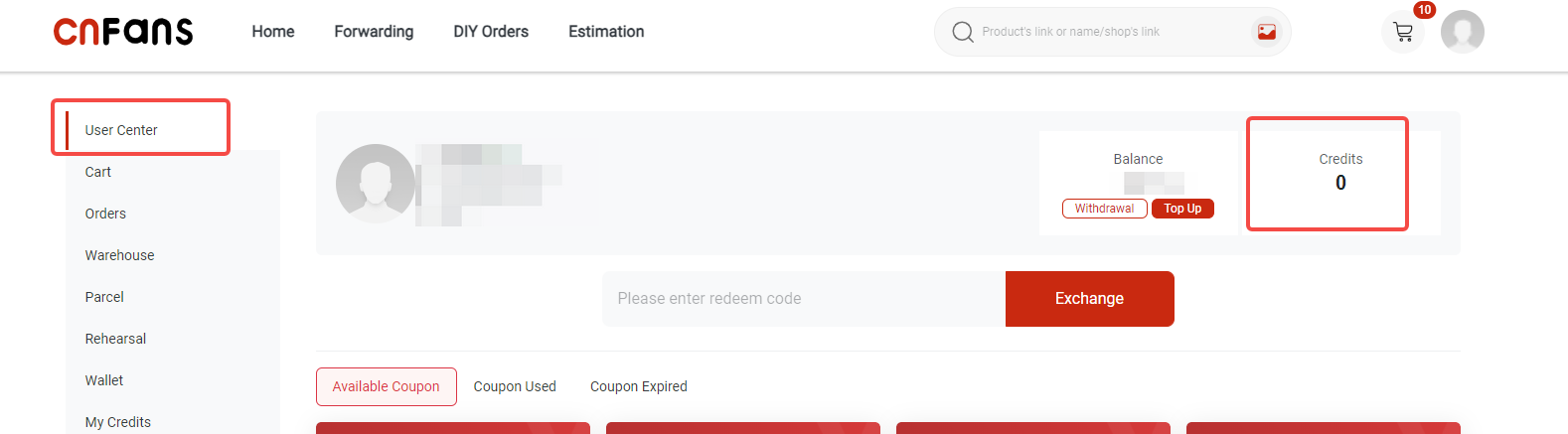Open DIY Orders in navigation
Screen dimensions: 1568x434
(x=491, y=32)
